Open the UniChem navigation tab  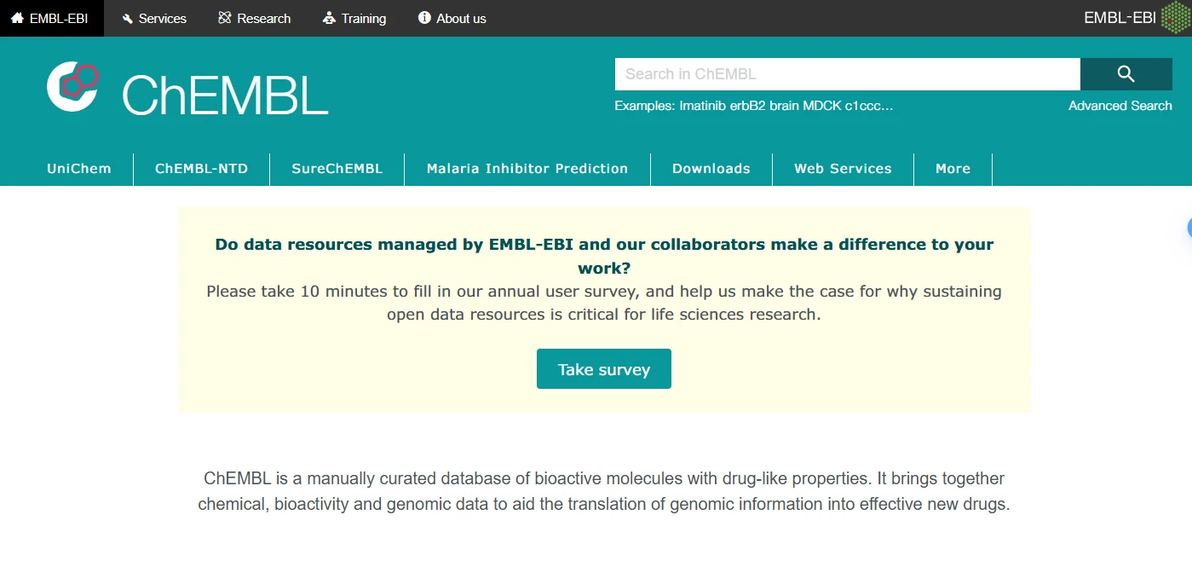(79, 169)
